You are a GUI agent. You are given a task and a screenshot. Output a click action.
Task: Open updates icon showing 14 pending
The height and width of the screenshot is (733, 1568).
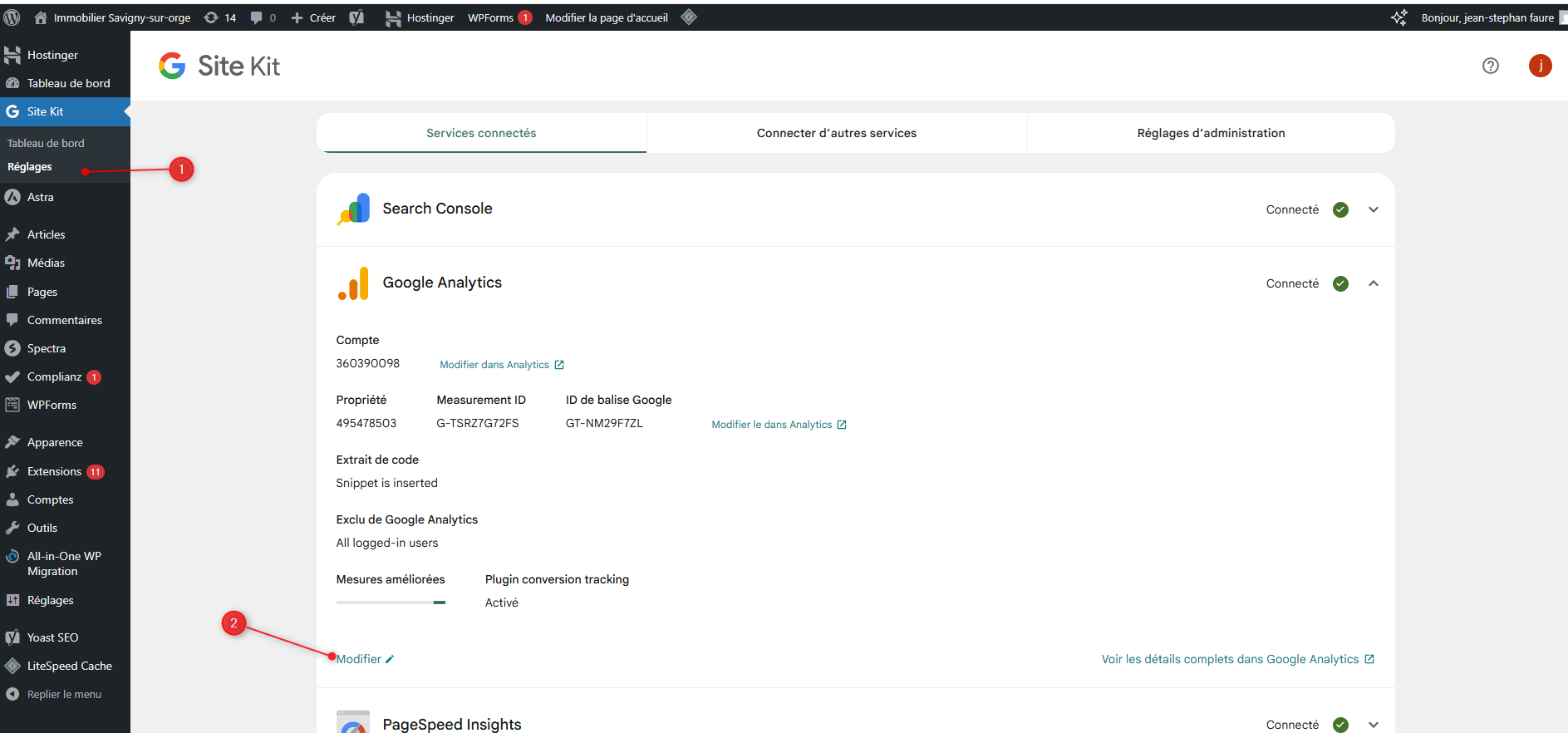[x=220, y=17]
